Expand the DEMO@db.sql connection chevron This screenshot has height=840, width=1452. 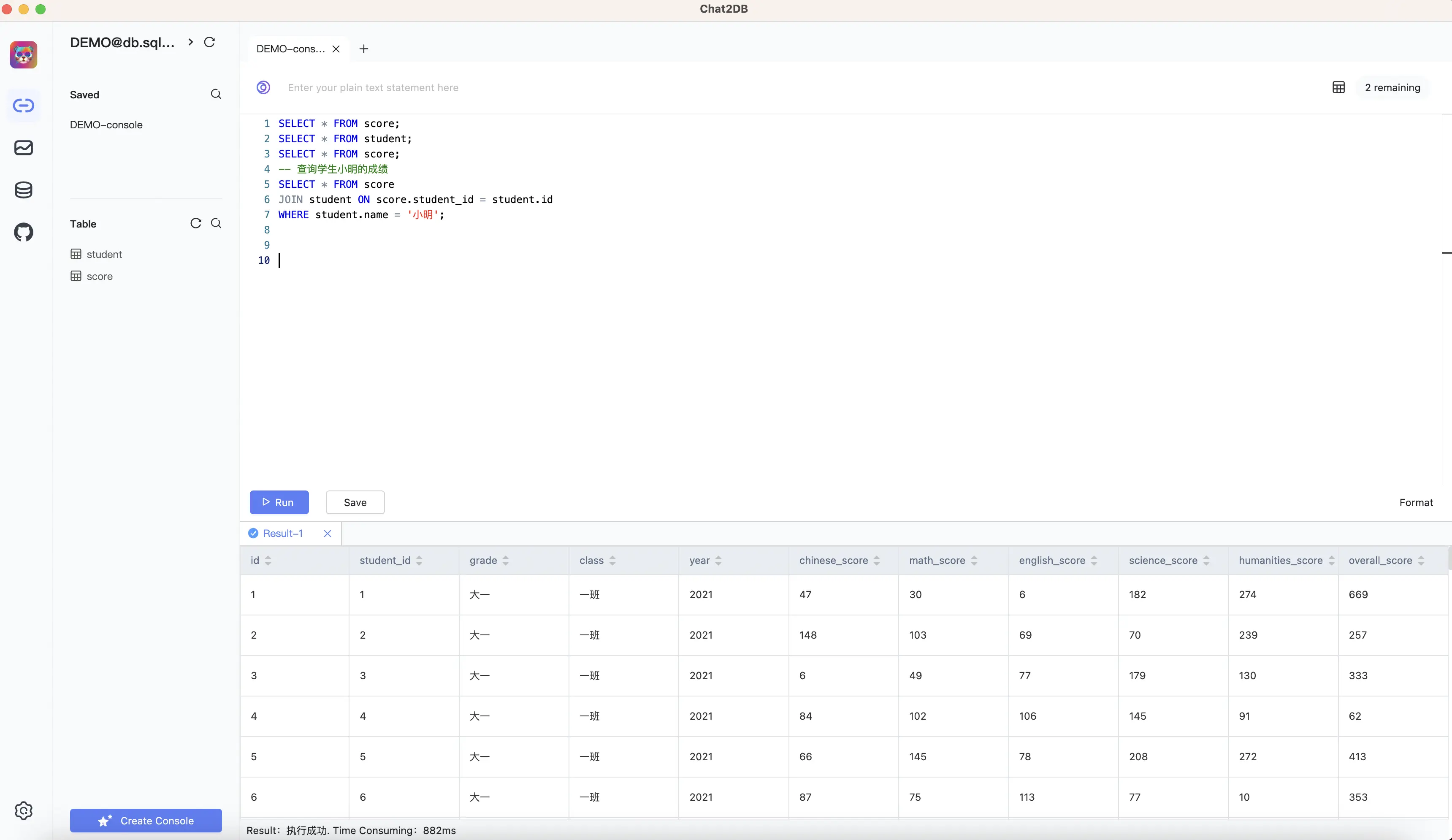tap(191, 42)
